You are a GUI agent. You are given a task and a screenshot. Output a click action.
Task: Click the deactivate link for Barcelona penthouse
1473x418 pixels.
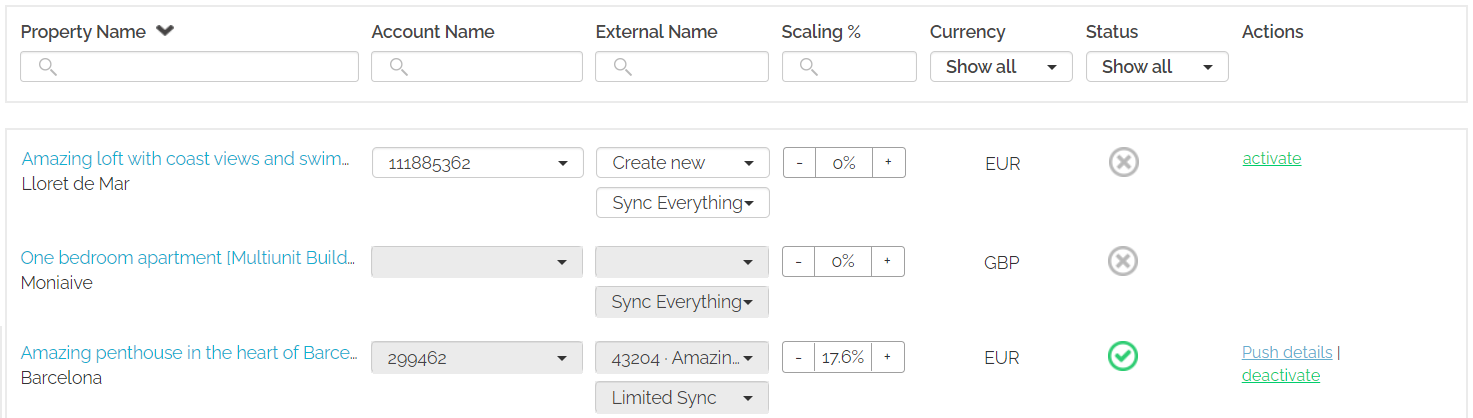point(1280,375)
